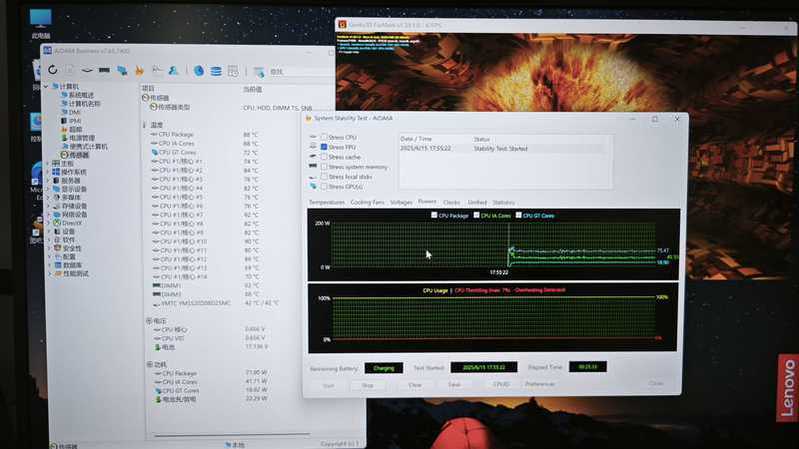This screenshot has width=799, height=449.
Task: Click the refresh icon in AIDA64 toolbar
Action: tap(52, 70)
